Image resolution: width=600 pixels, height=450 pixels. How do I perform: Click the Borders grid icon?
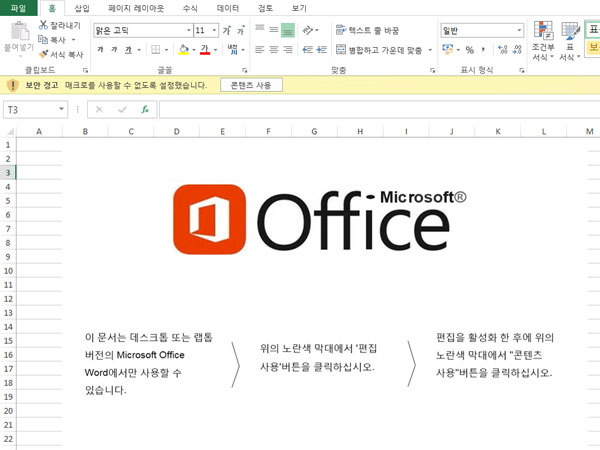[x=156, y=50]
